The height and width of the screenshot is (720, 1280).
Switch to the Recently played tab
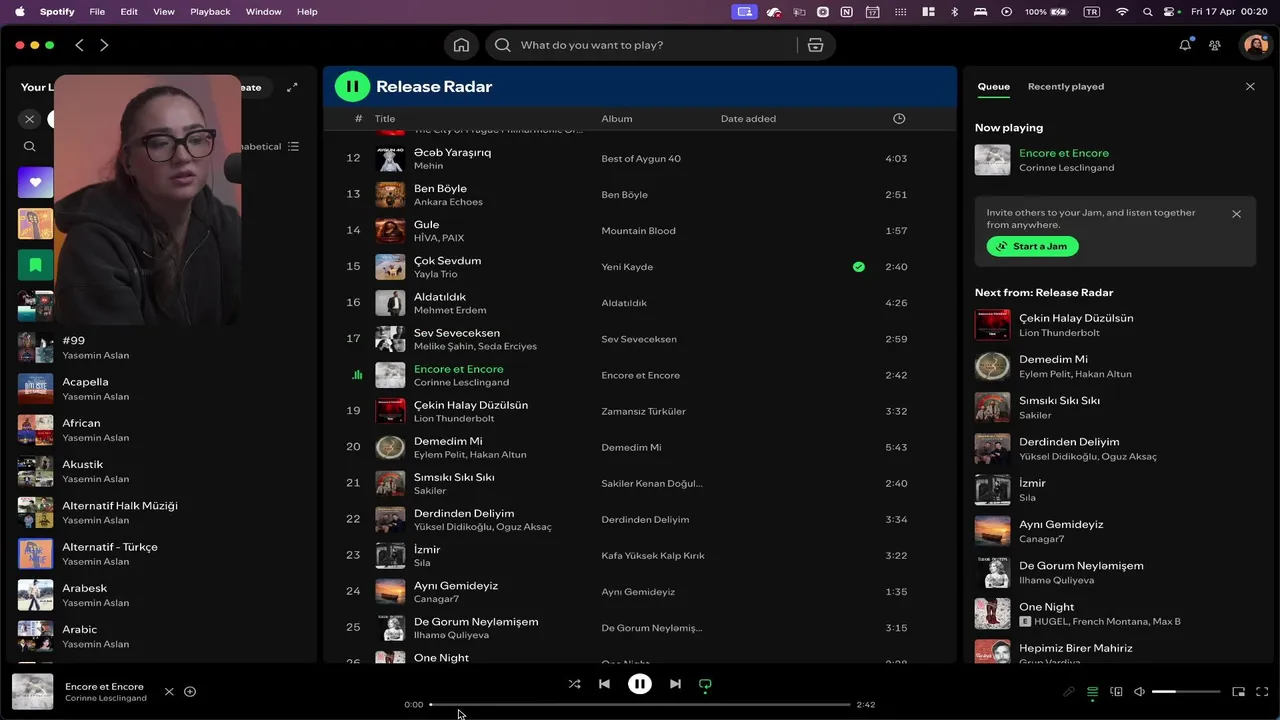tap(1066, 87)
